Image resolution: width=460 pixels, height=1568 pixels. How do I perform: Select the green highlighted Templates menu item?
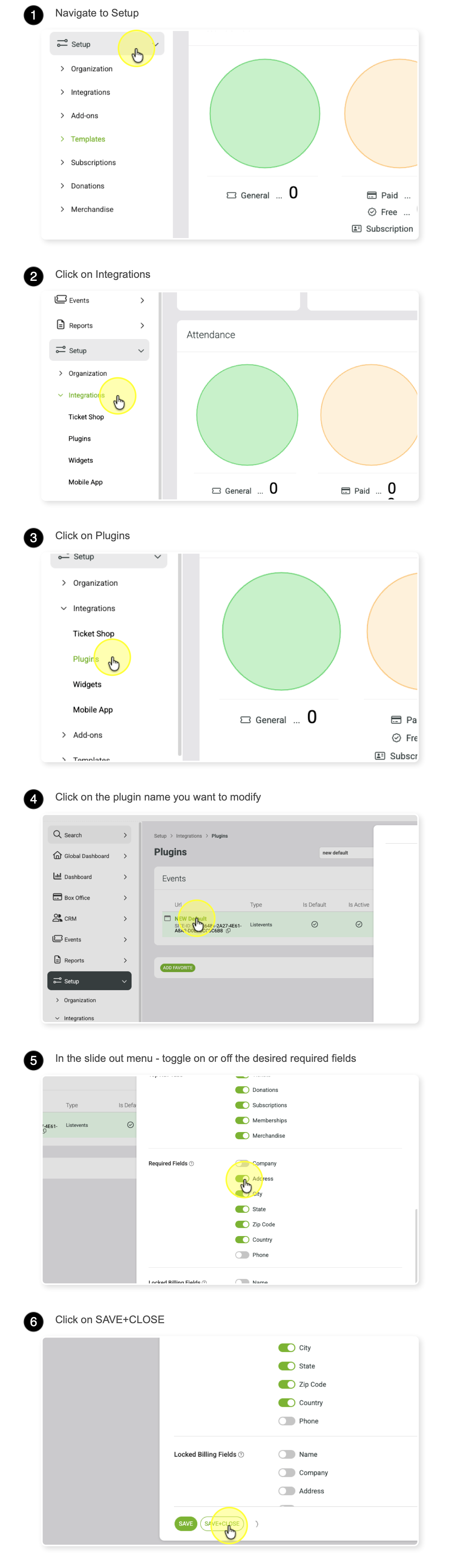coord(88,139)
